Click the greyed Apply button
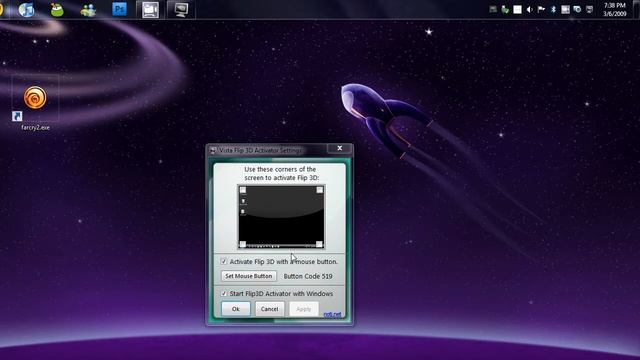 coord(304,309)
